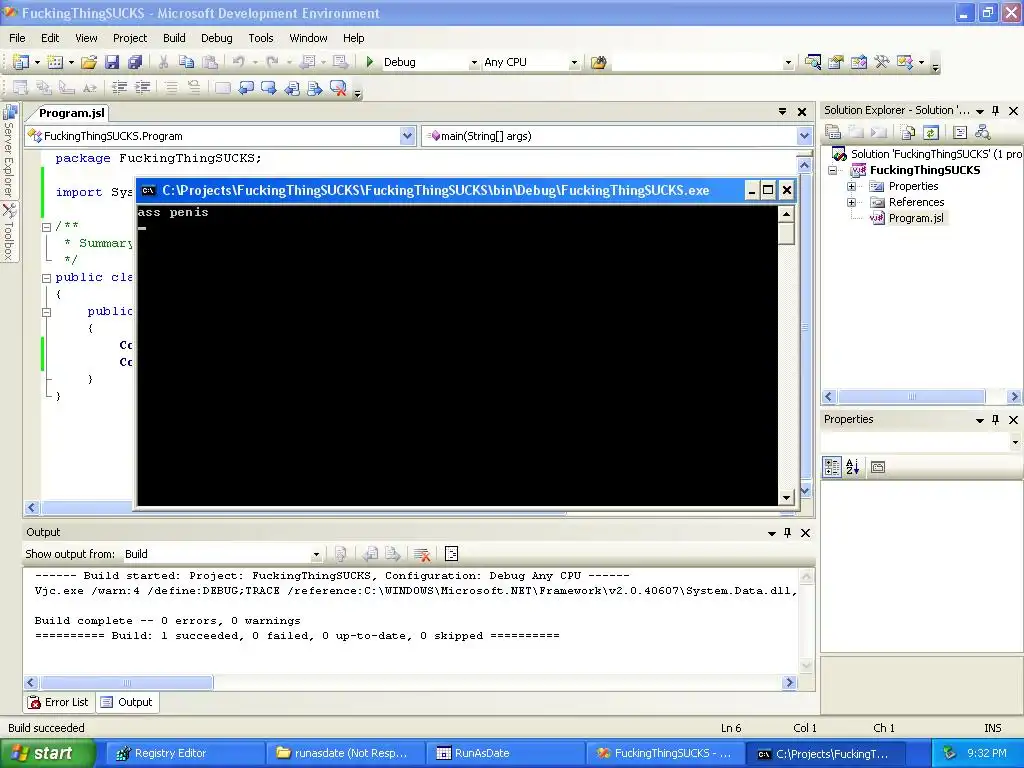Open the main(String[] args) member dropdown
The width and height of the screenshot is (1024, 768).
(804, 136)
